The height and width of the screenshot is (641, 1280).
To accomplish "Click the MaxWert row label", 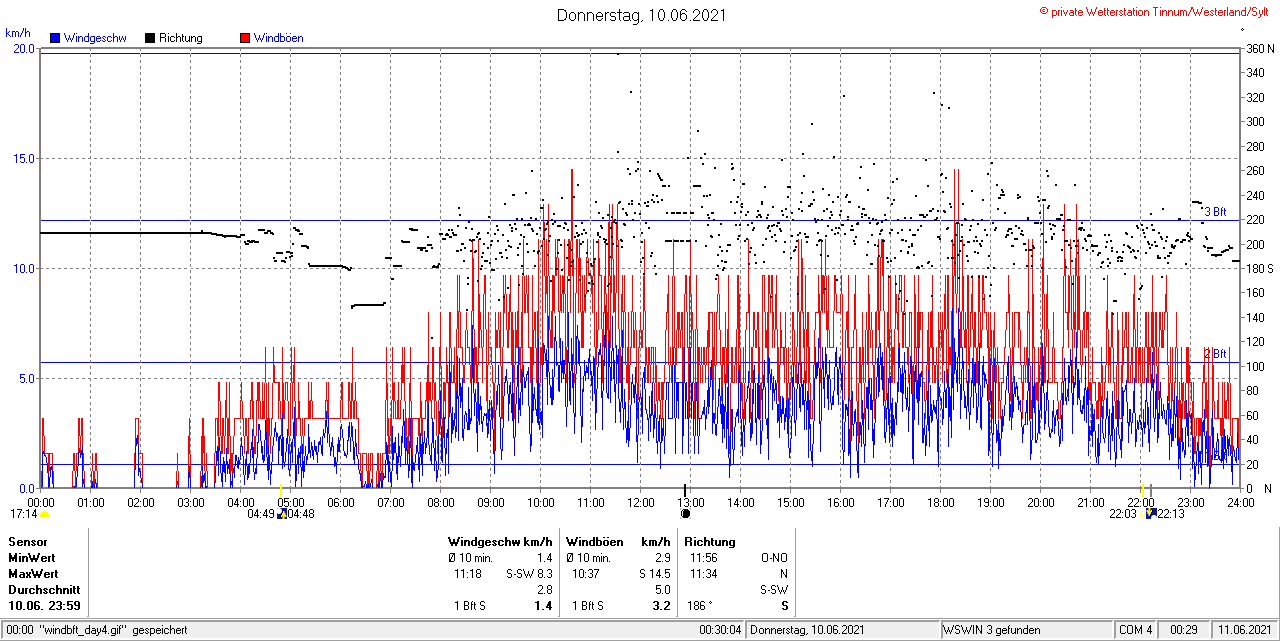I will point(33,574).
